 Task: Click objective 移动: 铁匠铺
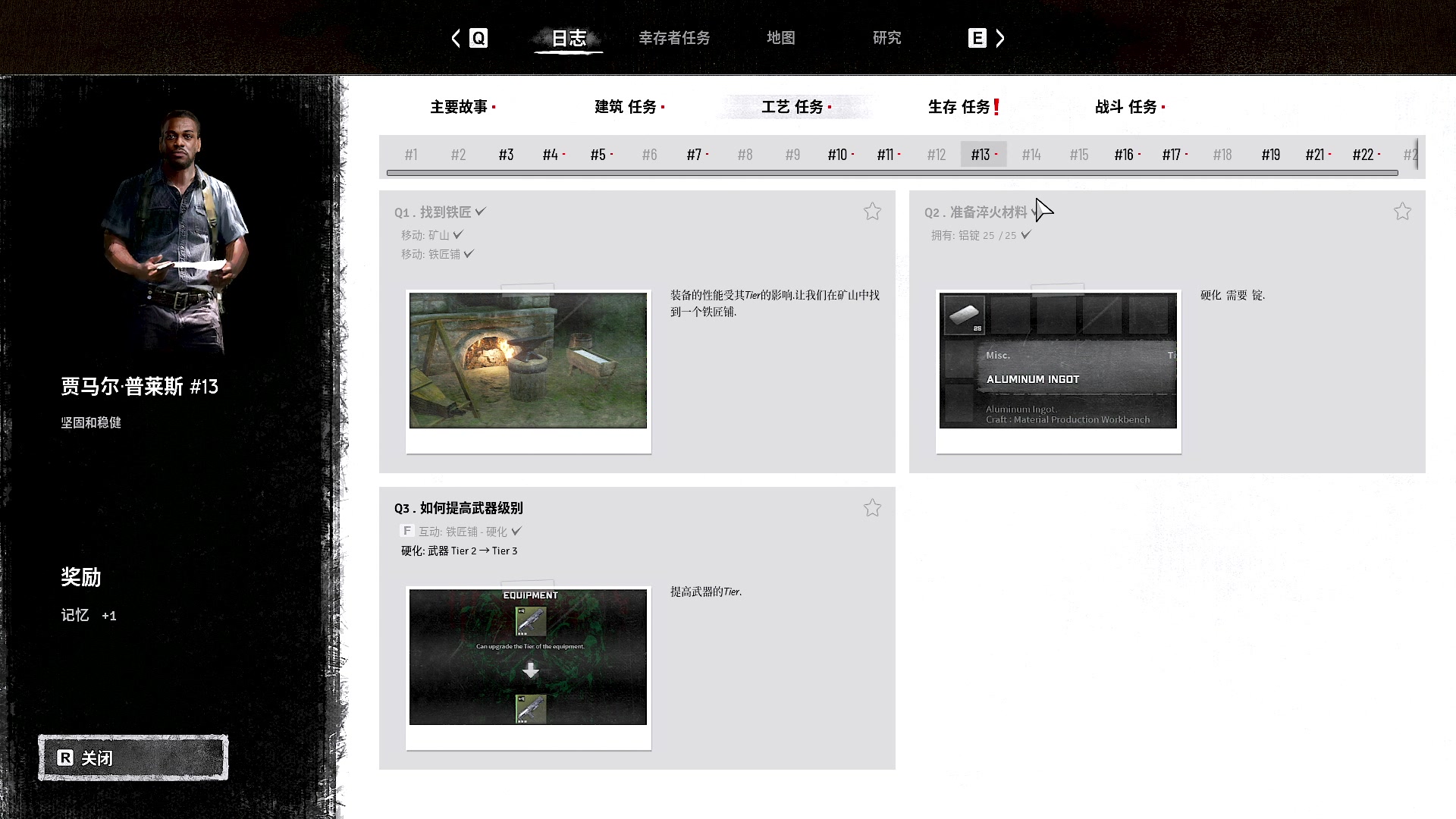coord(430,254)
